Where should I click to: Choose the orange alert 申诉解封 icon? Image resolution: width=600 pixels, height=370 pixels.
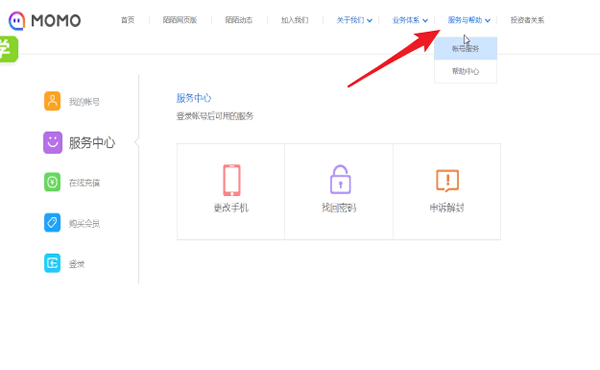tap(447, 180)
